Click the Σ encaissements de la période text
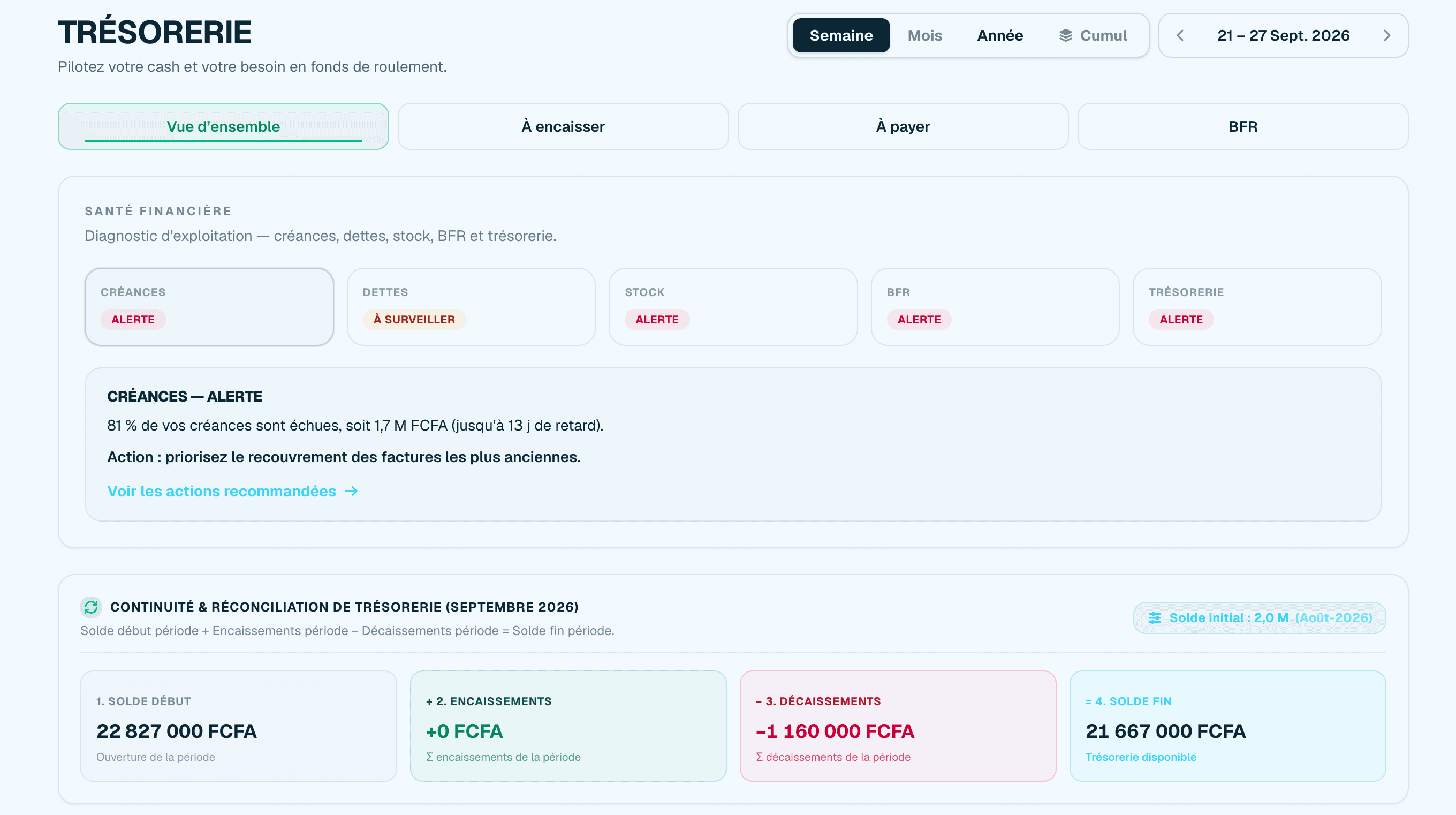This screenshot has width=1456, height=815. coord(503,757)
